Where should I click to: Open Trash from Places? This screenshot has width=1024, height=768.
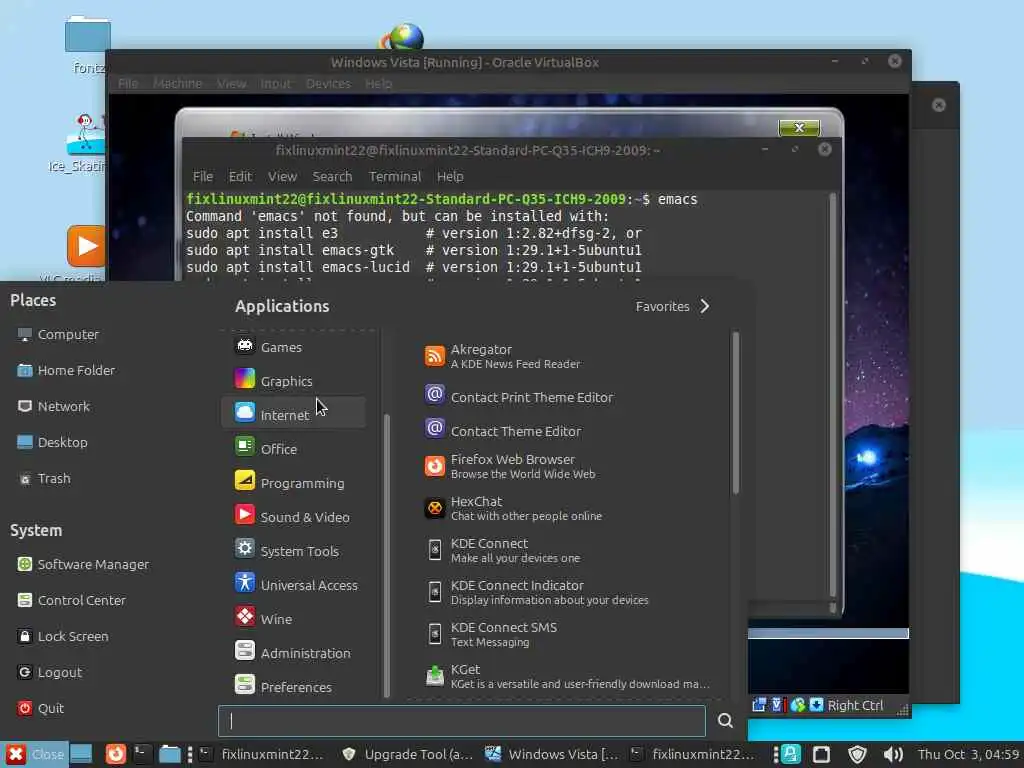tap(44, 478)
